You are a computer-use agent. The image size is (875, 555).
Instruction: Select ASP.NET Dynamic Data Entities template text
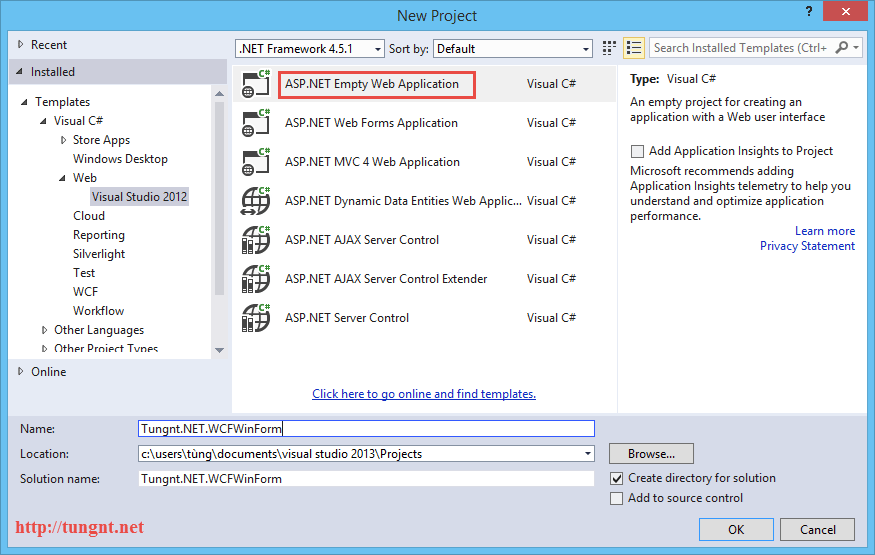(x=403, y=201)
